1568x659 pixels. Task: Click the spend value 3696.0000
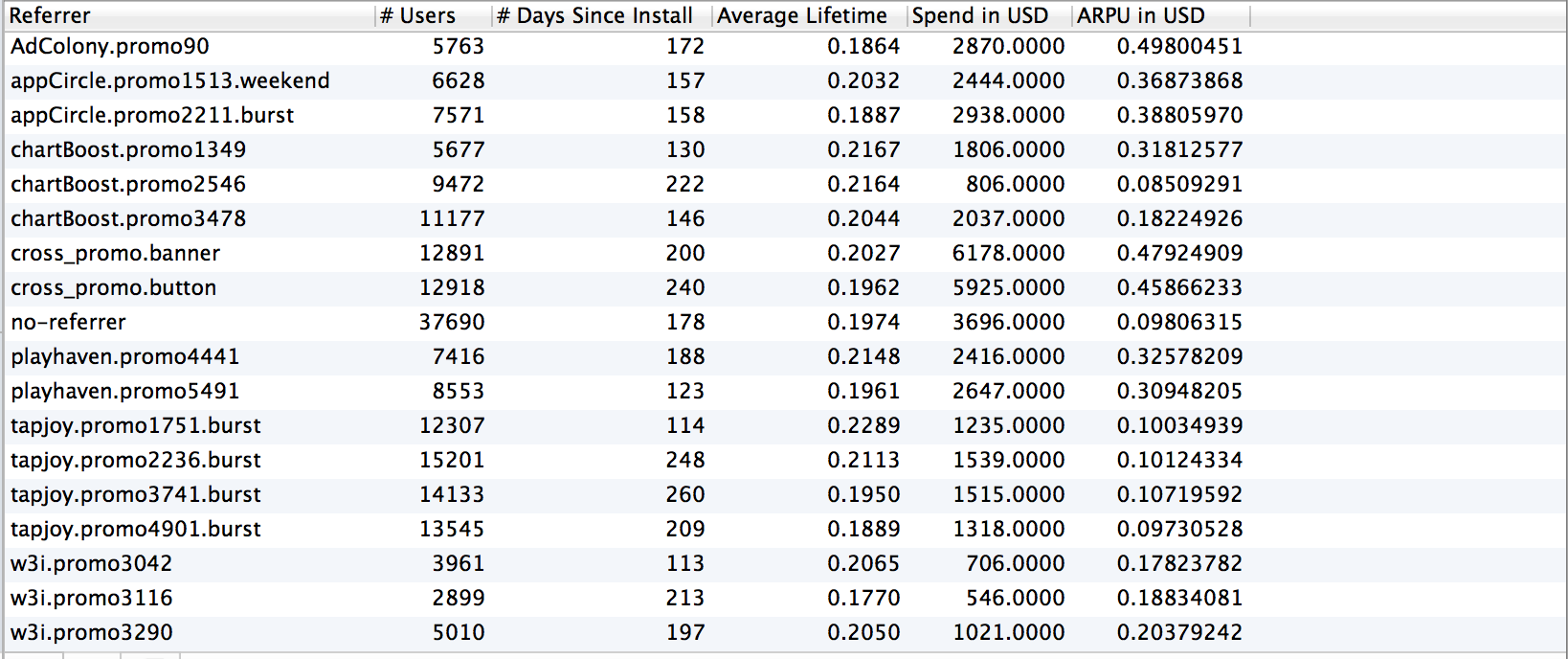(1008, 322)
